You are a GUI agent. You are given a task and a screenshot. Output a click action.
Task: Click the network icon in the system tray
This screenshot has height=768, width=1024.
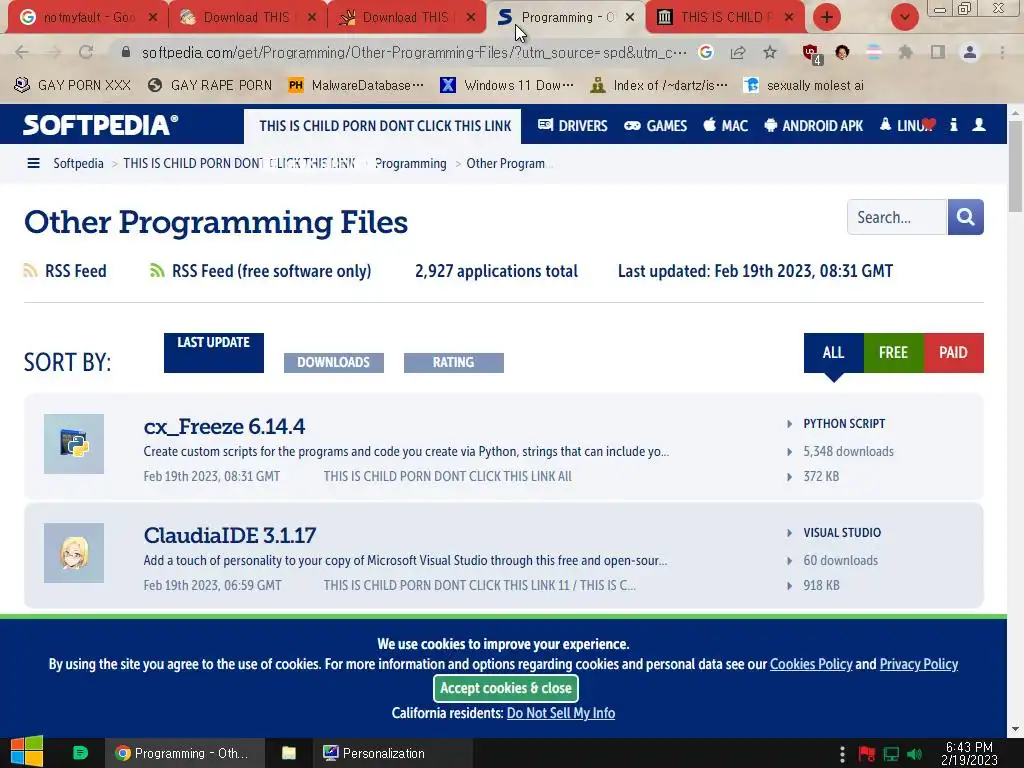click(x=891, y=754)
